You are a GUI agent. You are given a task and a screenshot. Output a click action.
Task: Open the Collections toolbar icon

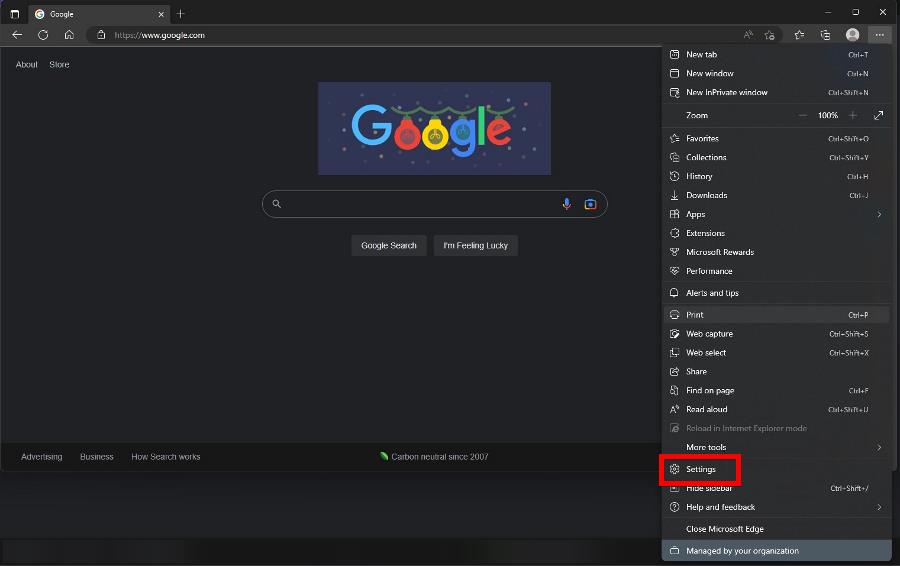pyautogui.click(x=825, y=35)
